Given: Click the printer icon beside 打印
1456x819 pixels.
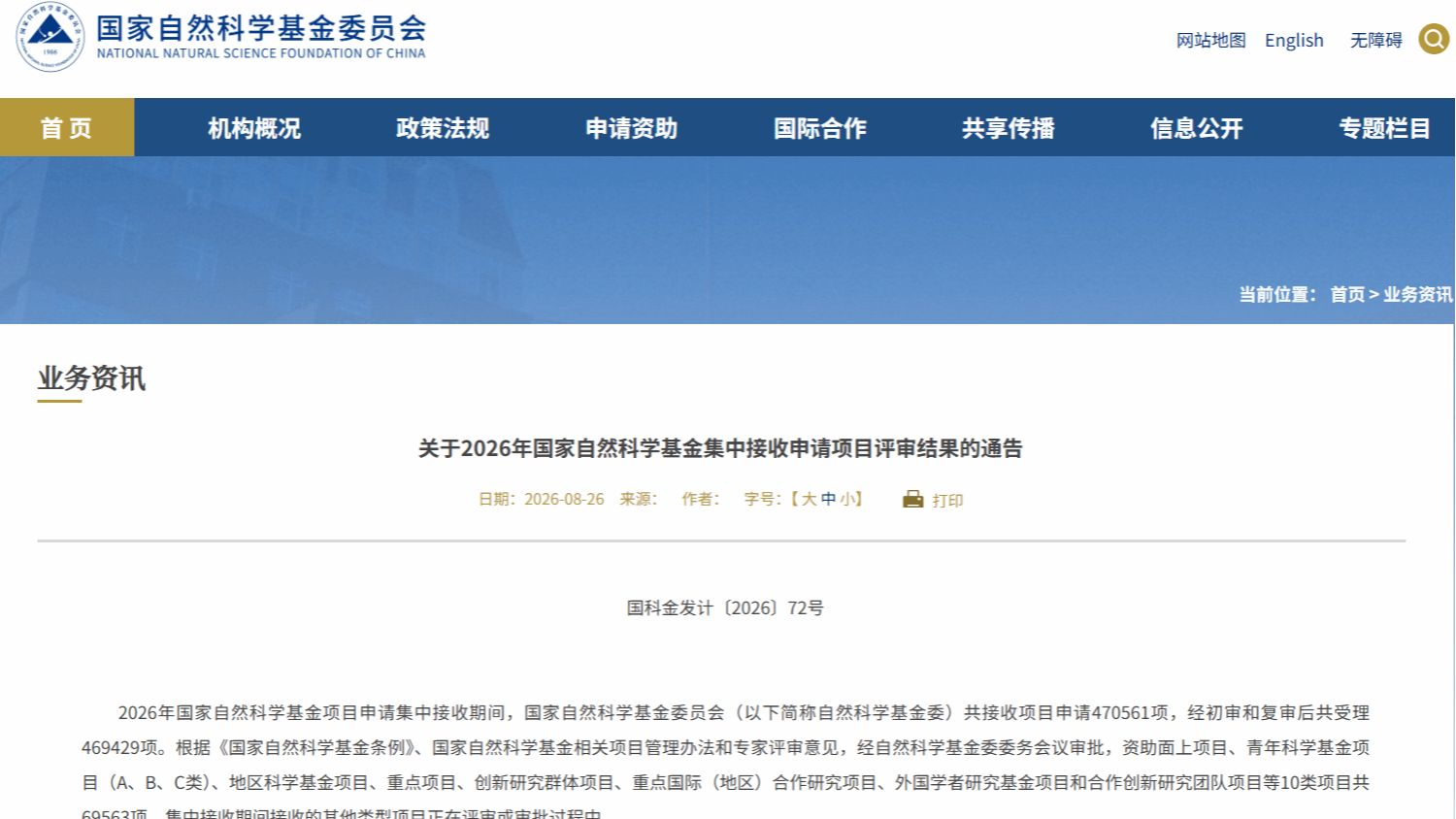Looking at the screenshot, I should [912, 500].
